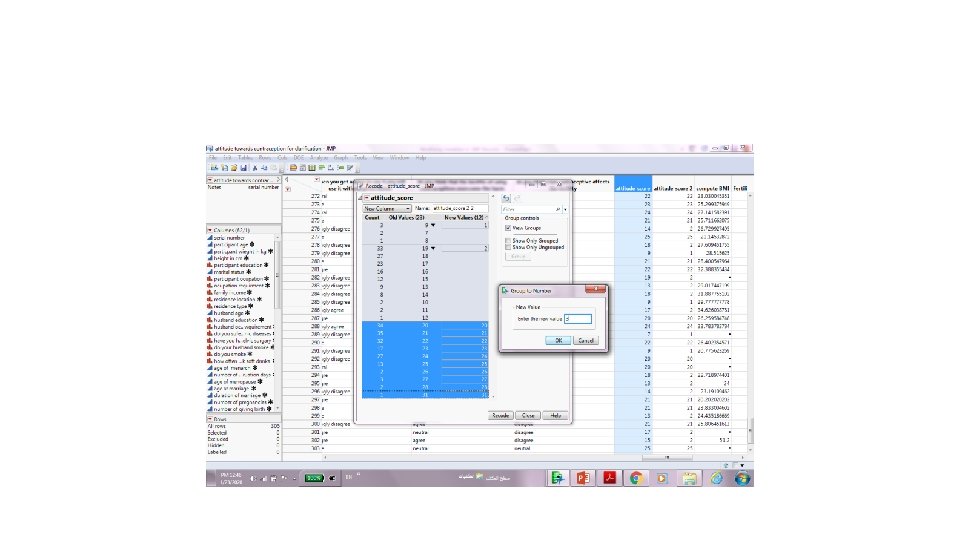The image size is (960, 540).
Task: Expand the Rows panel red triangle
Action: click(x=210, y=419)
